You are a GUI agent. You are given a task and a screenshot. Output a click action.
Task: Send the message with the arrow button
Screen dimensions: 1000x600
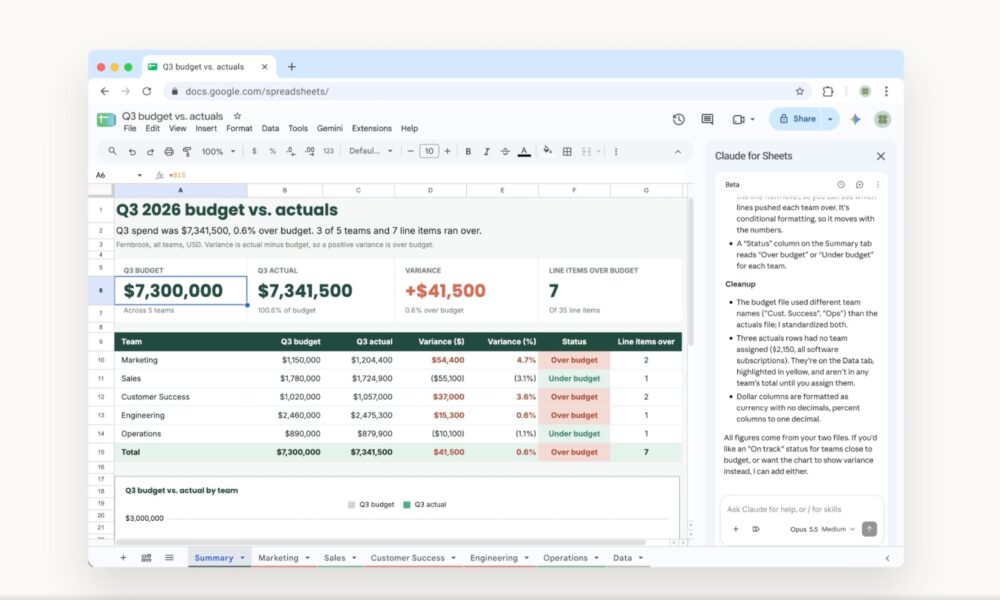coord(869,529)
